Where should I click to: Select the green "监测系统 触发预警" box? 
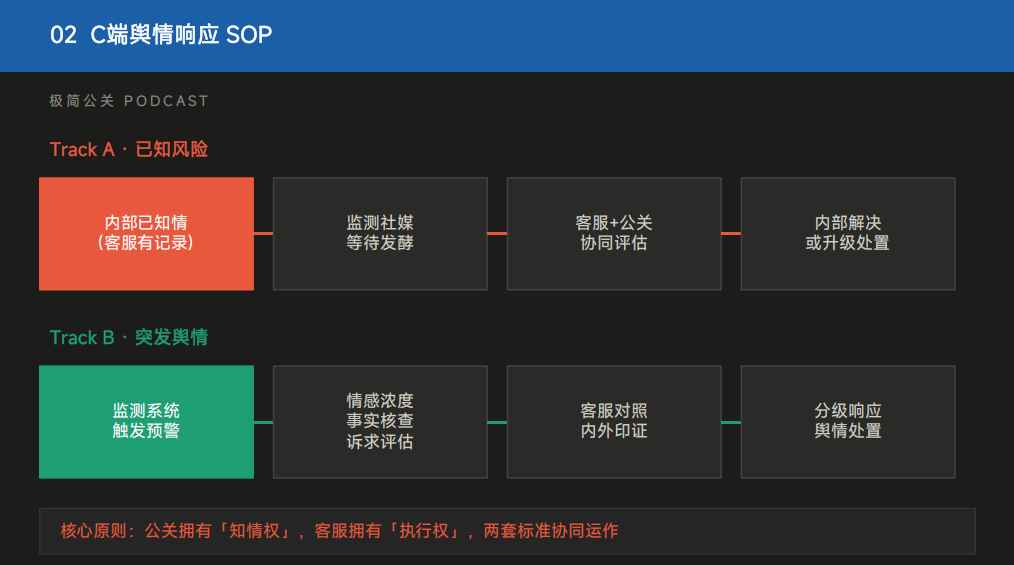pos(146,421)
